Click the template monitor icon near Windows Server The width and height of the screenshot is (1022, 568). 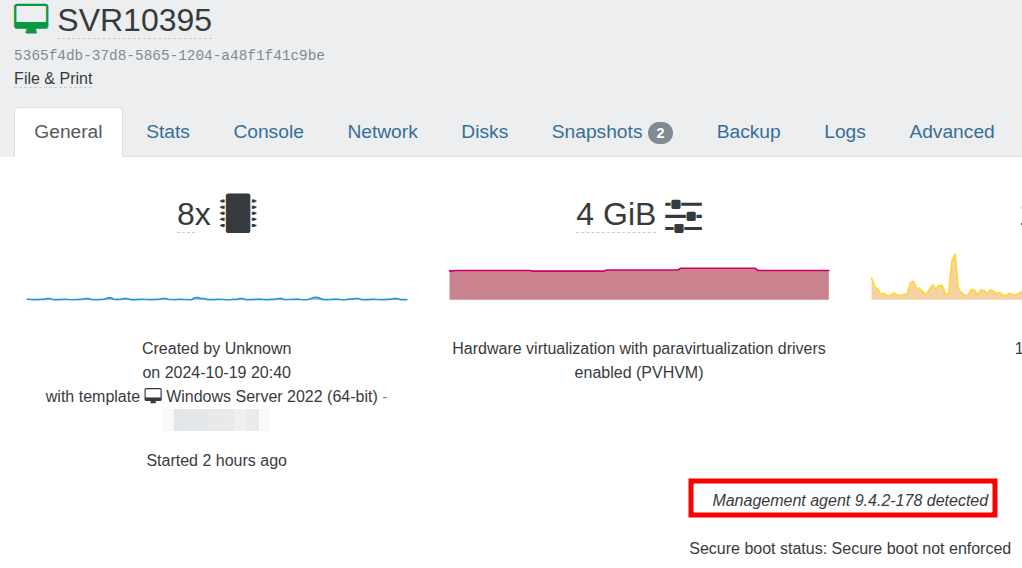(153, 397)
